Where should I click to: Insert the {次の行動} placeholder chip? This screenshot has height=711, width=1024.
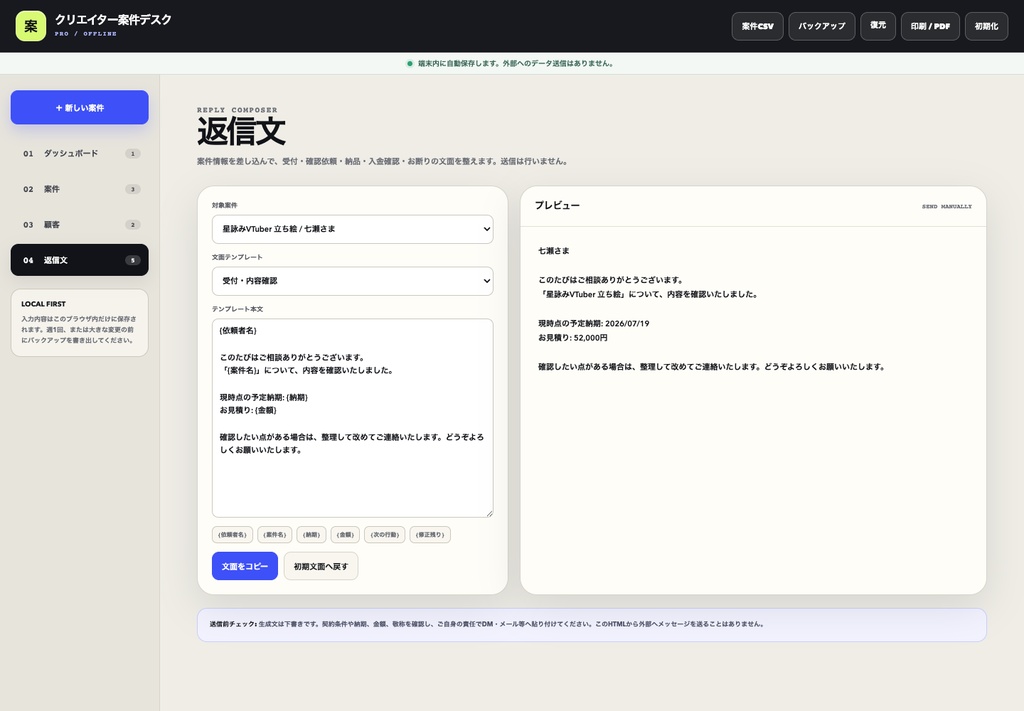pos(385,535)
